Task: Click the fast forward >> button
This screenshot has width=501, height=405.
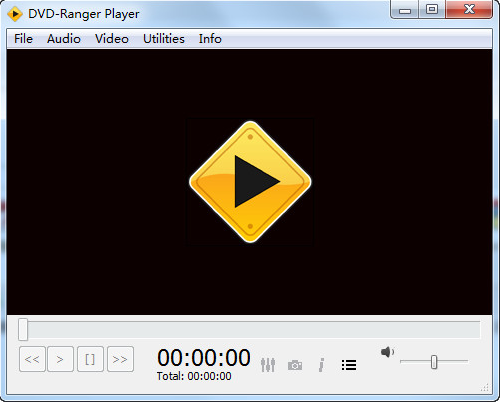Action: point(120,359)
